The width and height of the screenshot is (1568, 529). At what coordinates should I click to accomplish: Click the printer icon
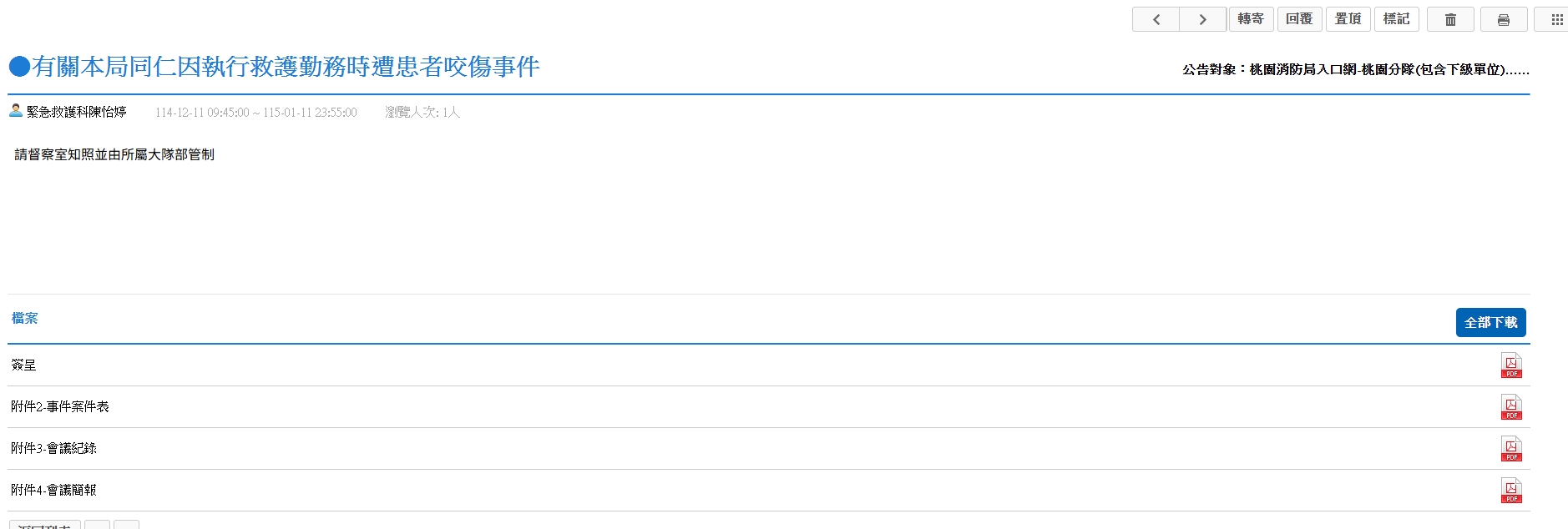[x=1504, y=19]
